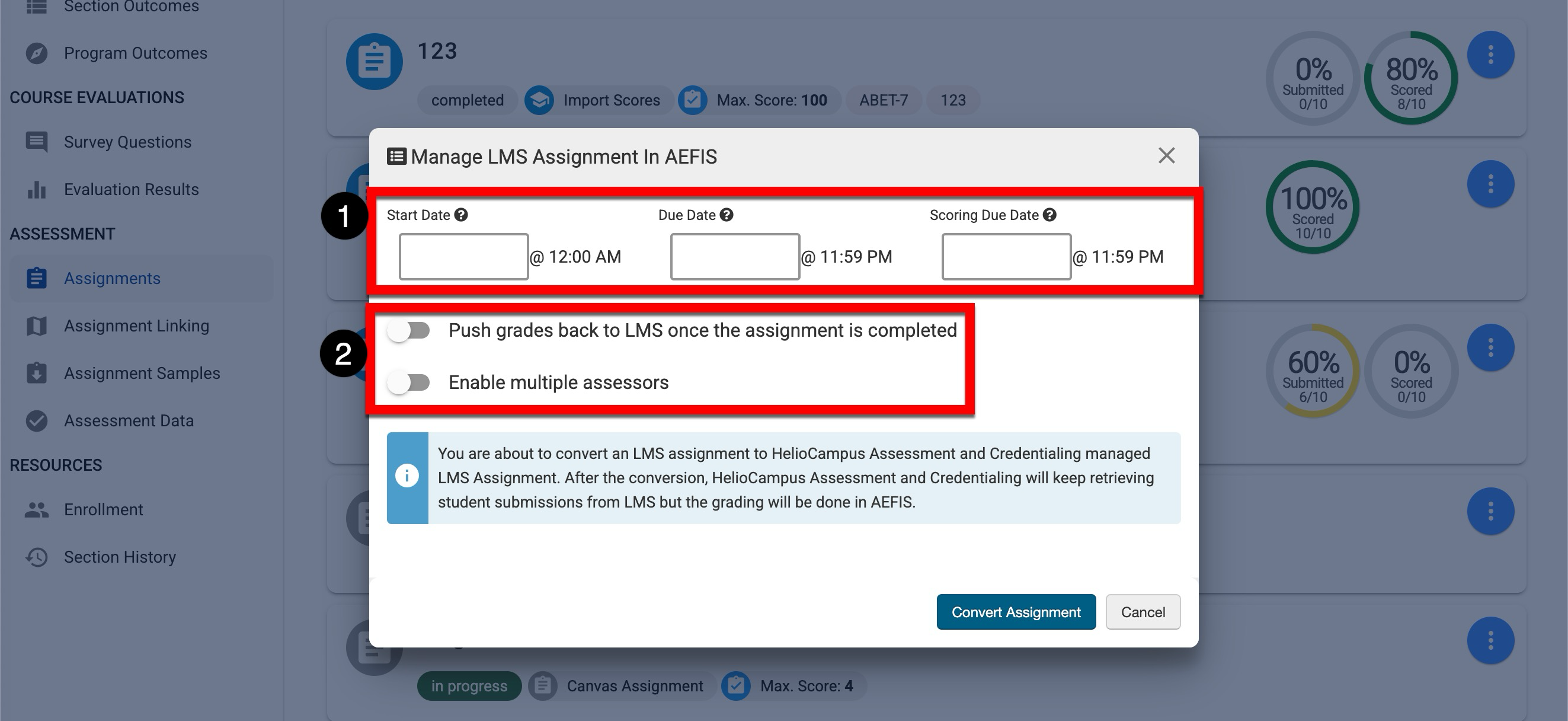This screenshot has width=1568, height=721.
Task: Click the Scoring Due Date help icon
Action: click(1049, 215)
